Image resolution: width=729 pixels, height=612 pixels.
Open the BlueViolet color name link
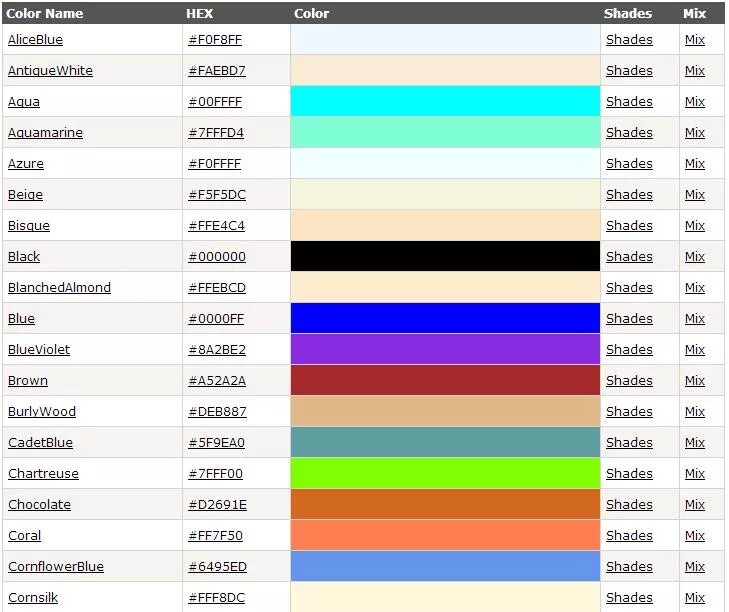click(x=39, y=350)
